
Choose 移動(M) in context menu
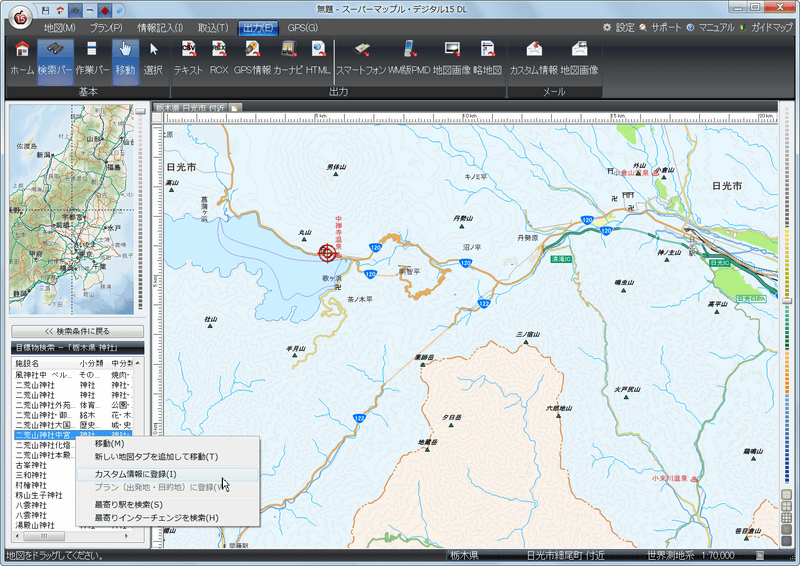coord(168,444)
